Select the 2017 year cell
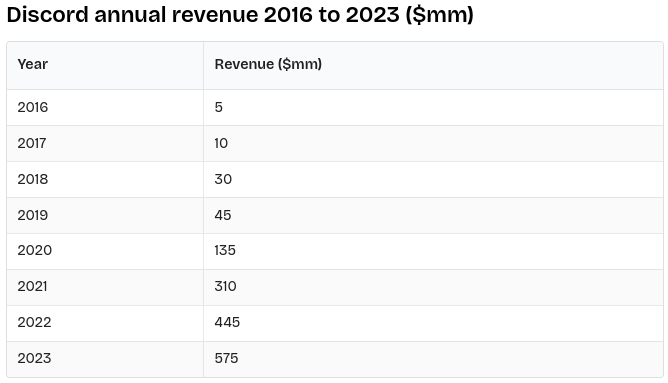The image size is (668, 383). point(105,144)
